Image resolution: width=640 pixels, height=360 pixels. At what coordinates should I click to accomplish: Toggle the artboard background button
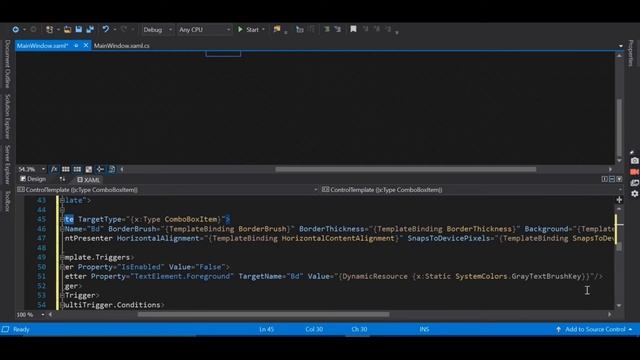pos(89,169)
